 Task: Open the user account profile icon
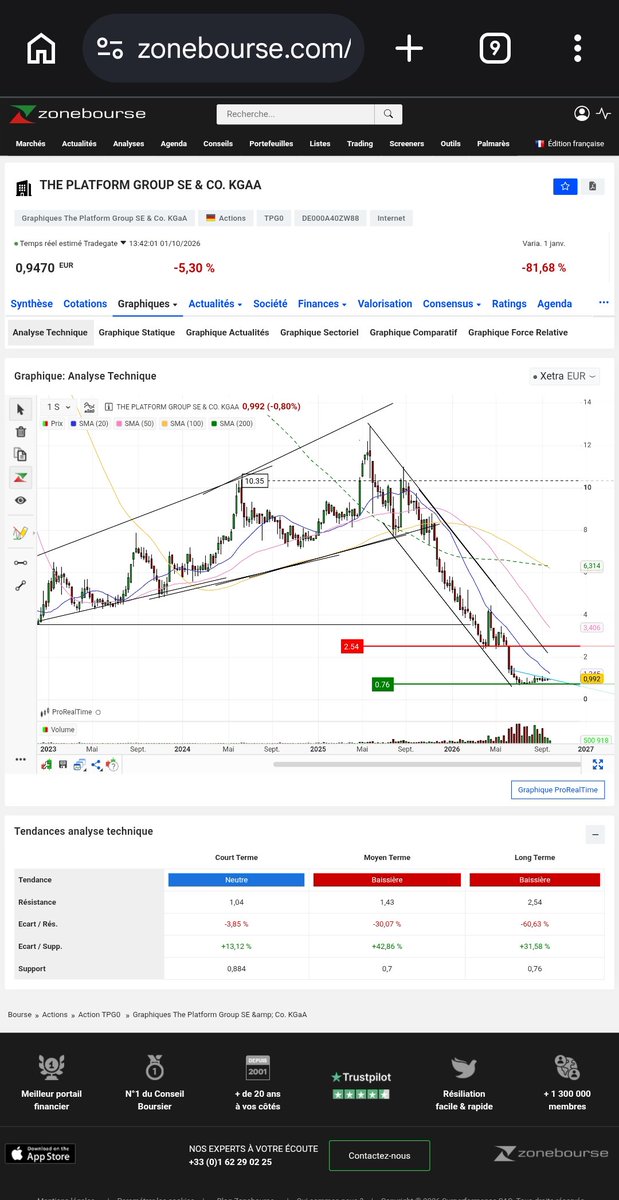tap(582, 114)
